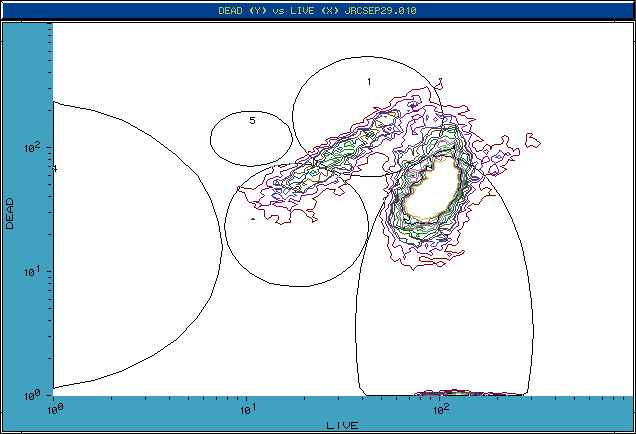Click the 10^2 tick on the LIVE axis
Viewport: 636px width, 434px height.
[x=440, y=409]
